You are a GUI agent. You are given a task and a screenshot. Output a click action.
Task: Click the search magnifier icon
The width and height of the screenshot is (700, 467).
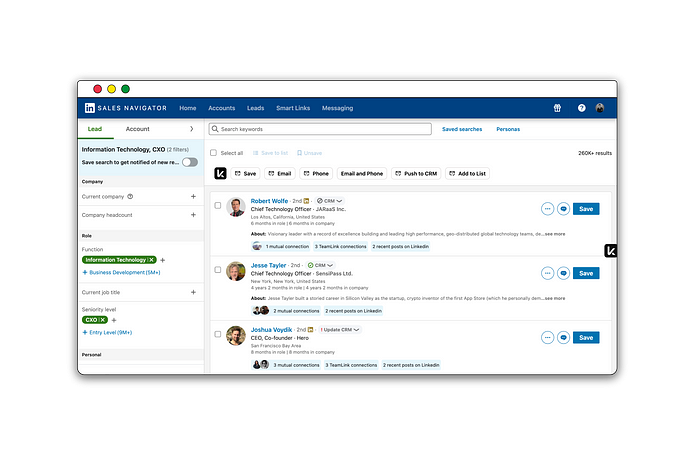tap(215, 129)
